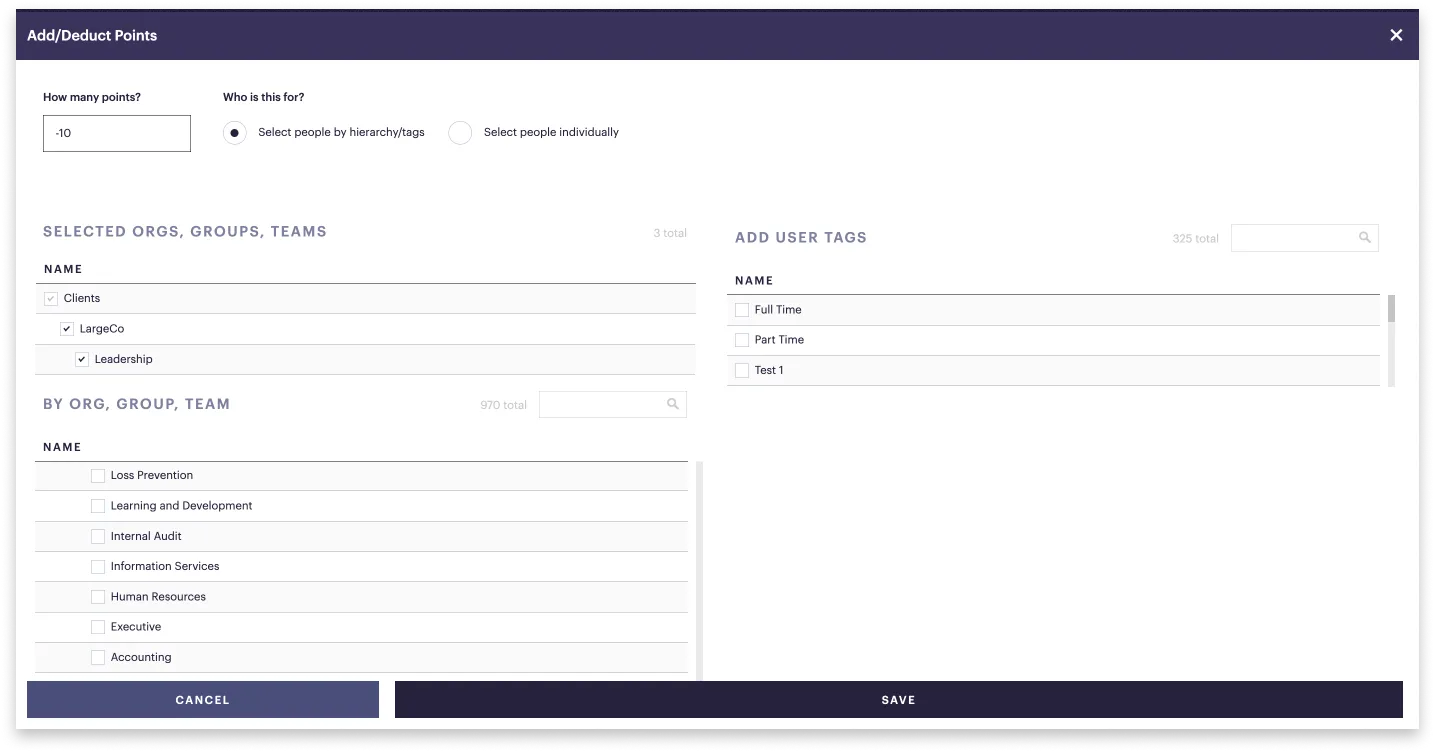Click the user tags search field

[1305, 238]
